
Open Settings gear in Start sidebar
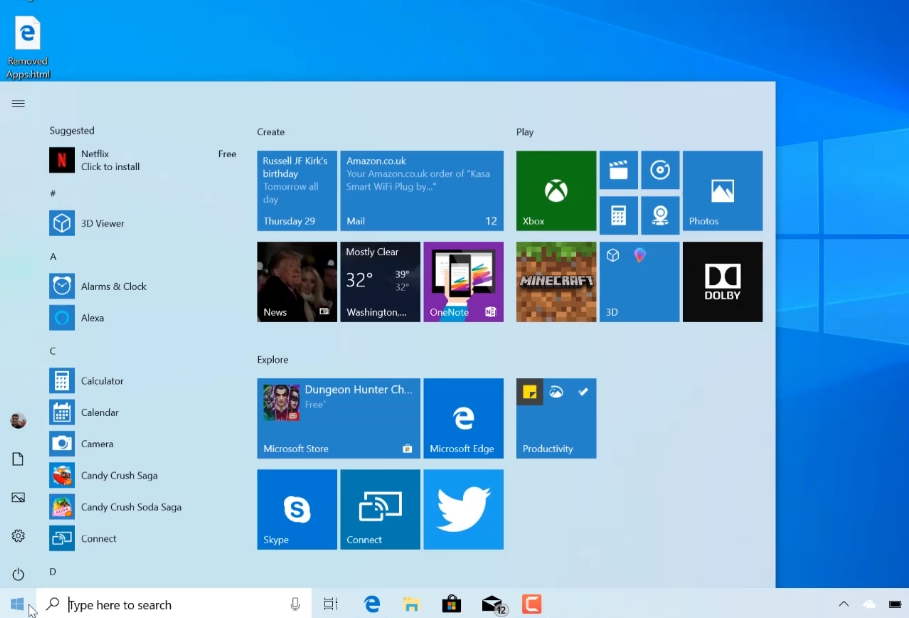click(x=18, y=536)
